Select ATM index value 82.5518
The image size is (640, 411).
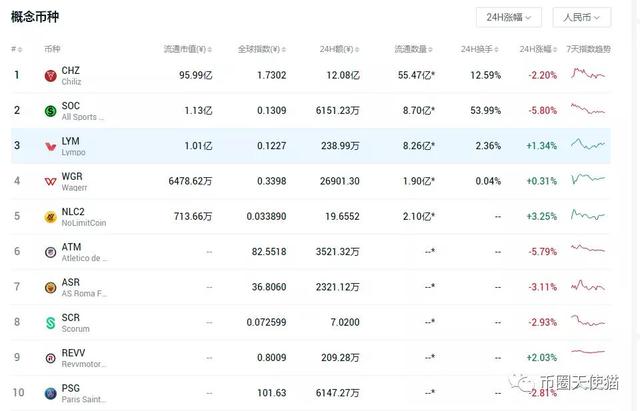click(x=269, y=252)
